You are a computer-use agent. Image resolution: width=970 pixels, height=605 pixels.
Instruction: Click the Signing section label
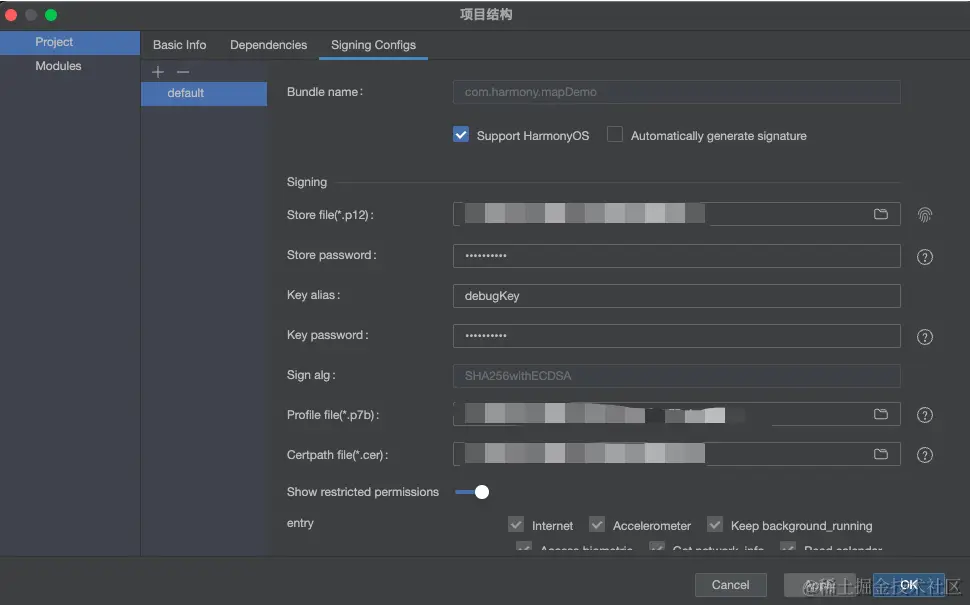tap(307, 182)
